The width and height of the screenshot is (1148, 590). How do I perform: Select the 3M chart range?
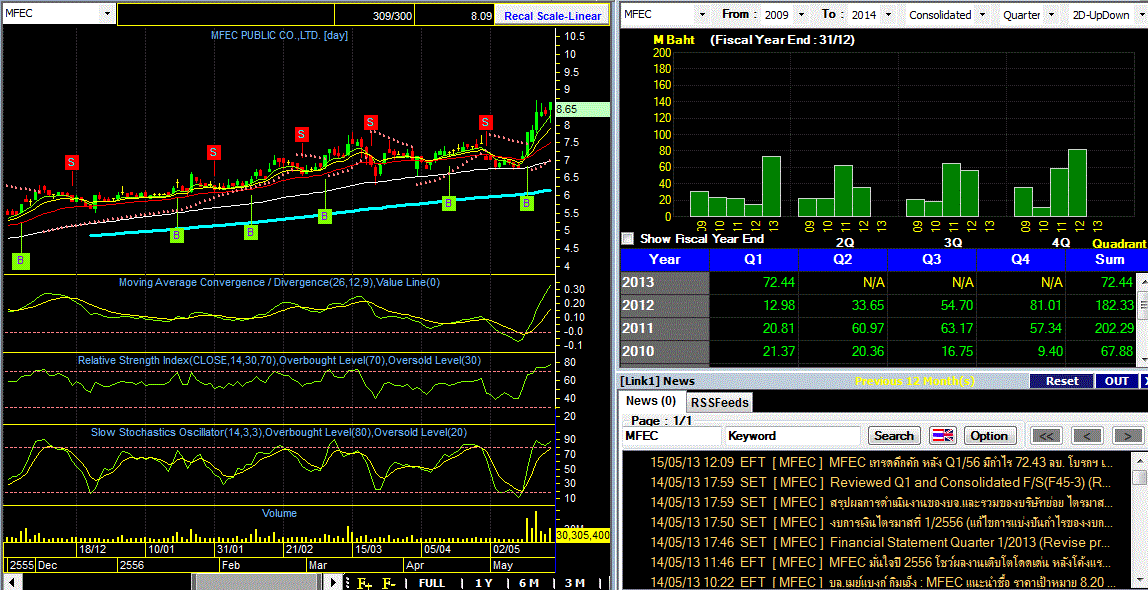575,583
